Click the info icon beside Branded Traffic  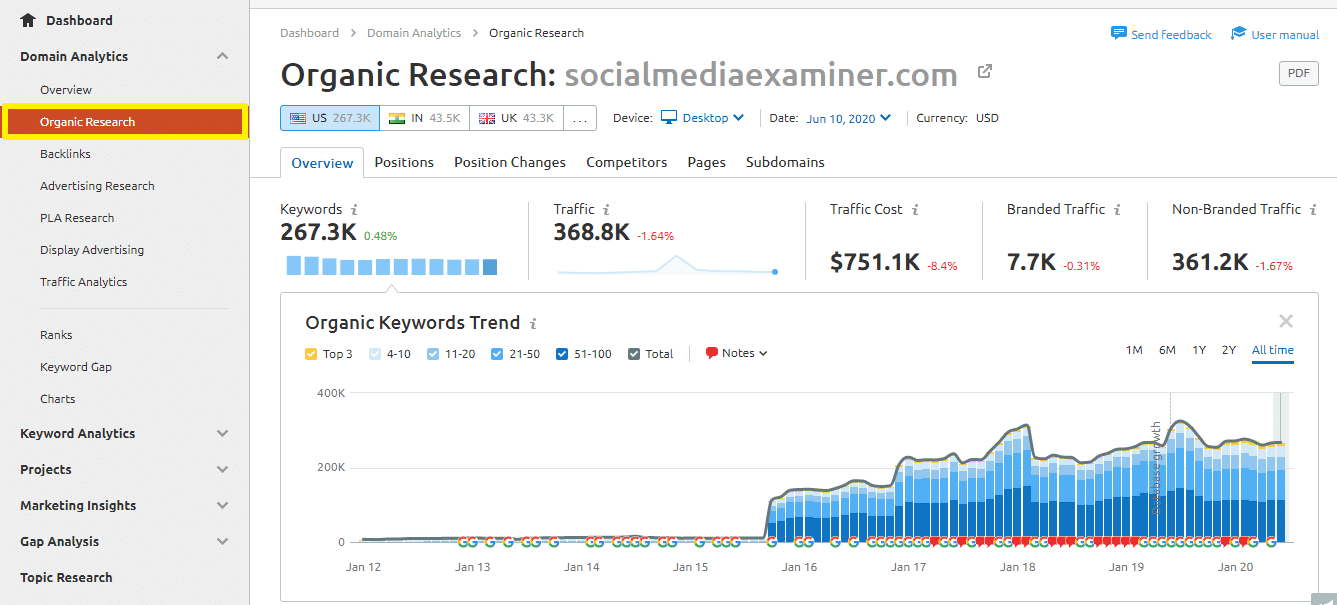(x=1117, y=210)
